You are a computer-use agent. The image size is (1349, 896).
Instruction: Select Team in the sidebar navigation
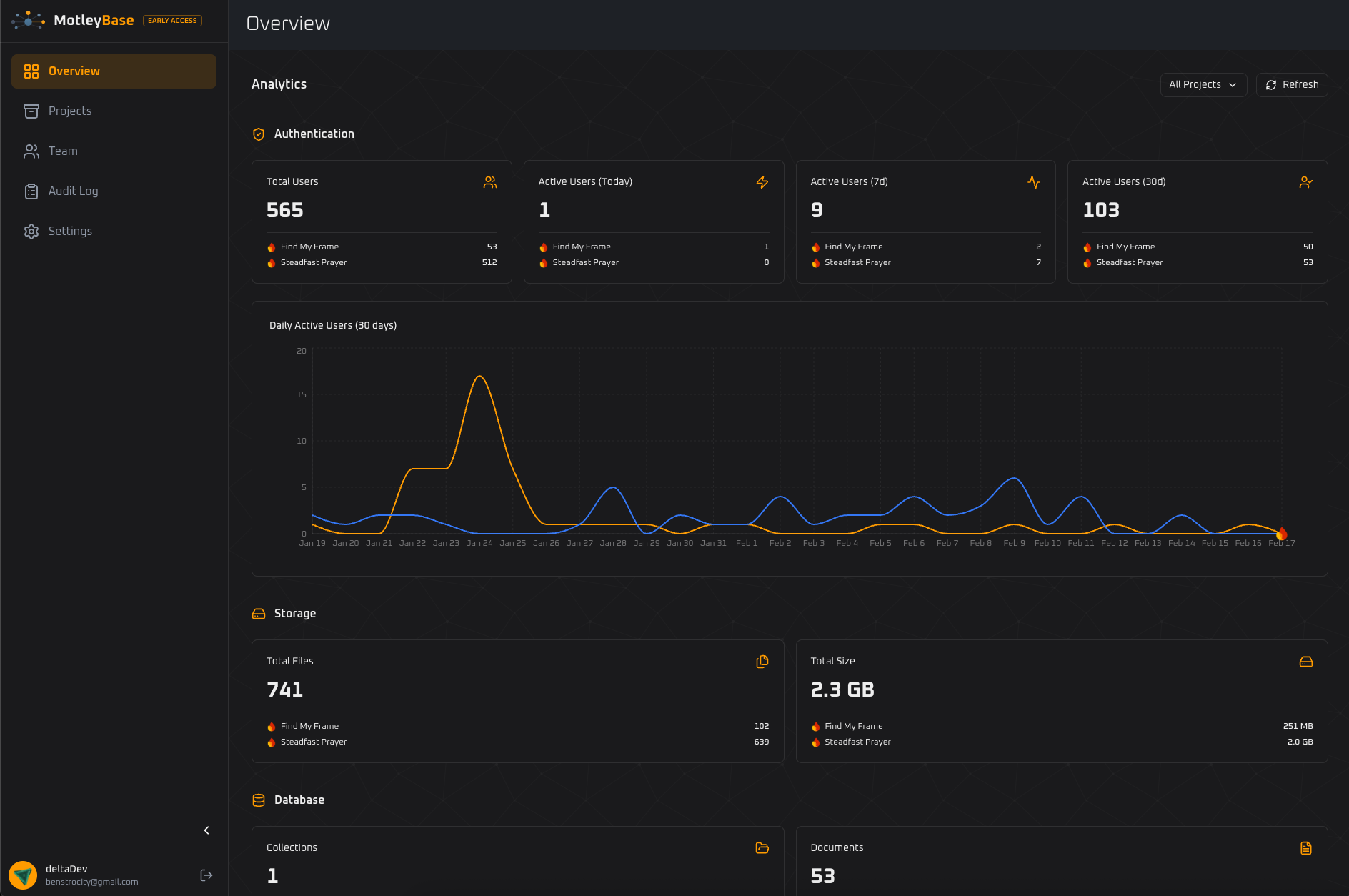click(x=63, y=151)
